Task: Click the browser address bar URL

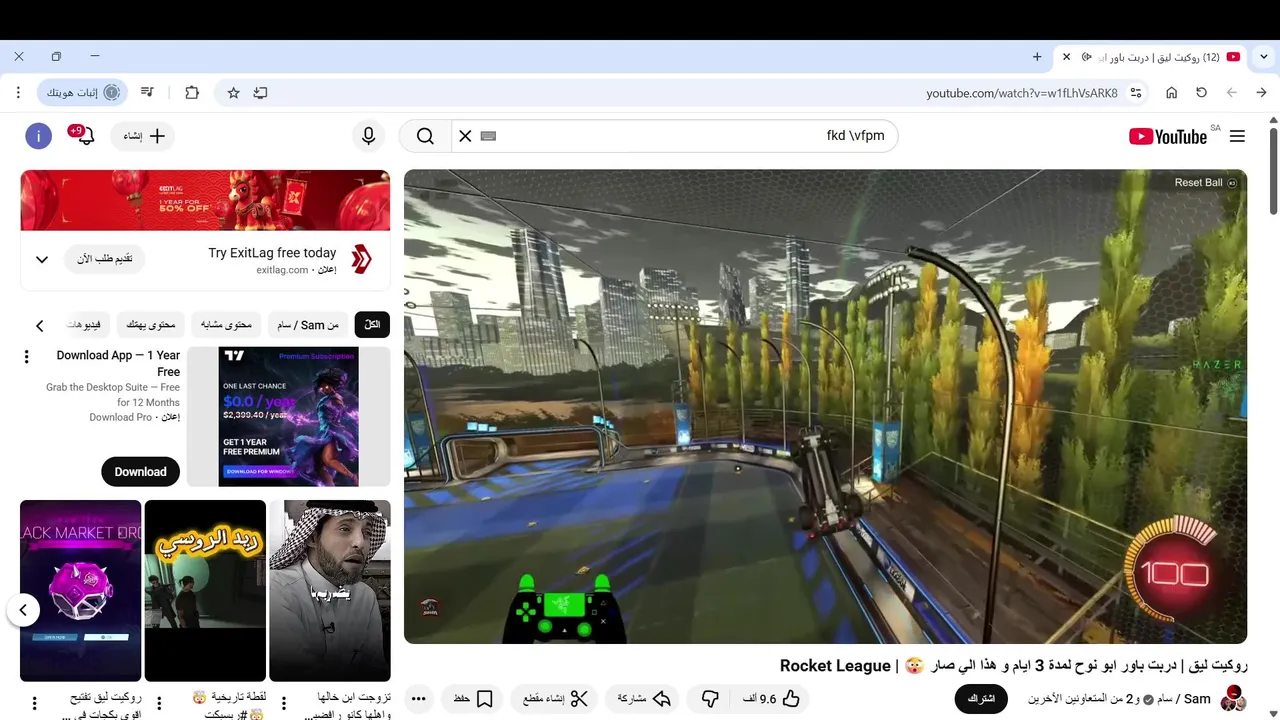Action: pos(1021,93)
